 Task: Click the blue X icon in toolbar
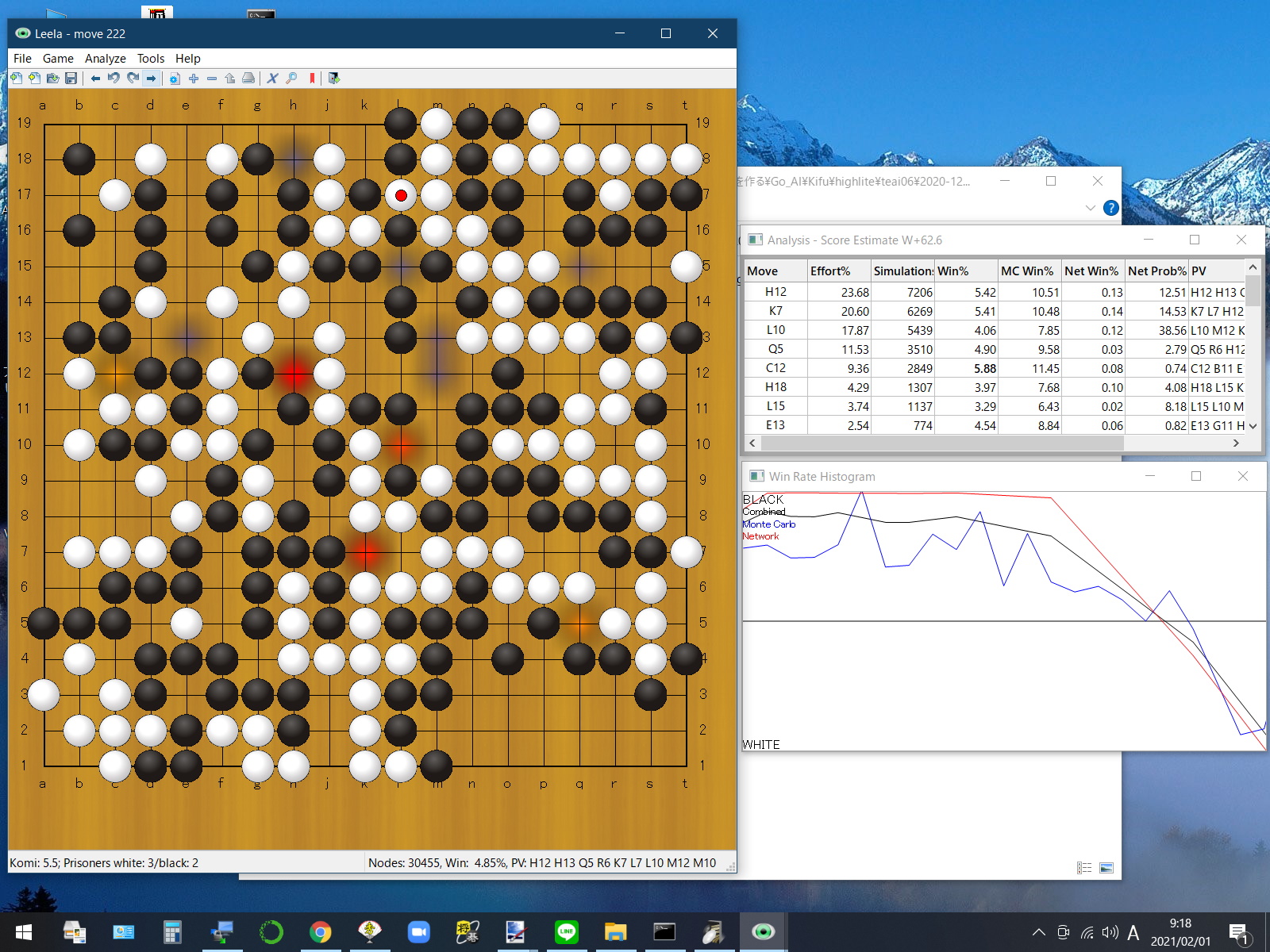pos(272,78)
